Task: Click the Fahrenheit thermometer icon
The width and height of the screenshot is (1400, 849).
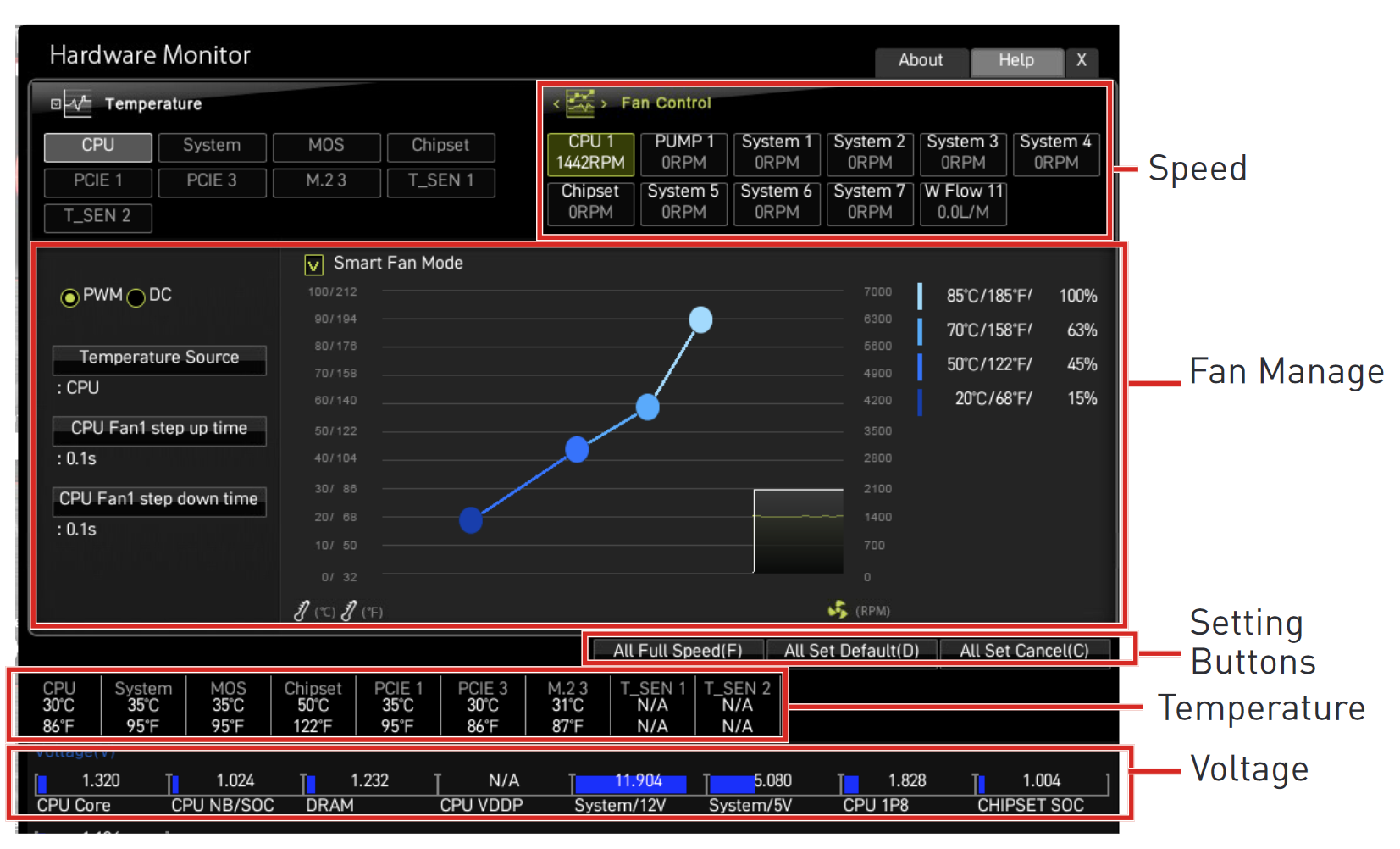Action: pyautogui.click(x=348, y=611)
